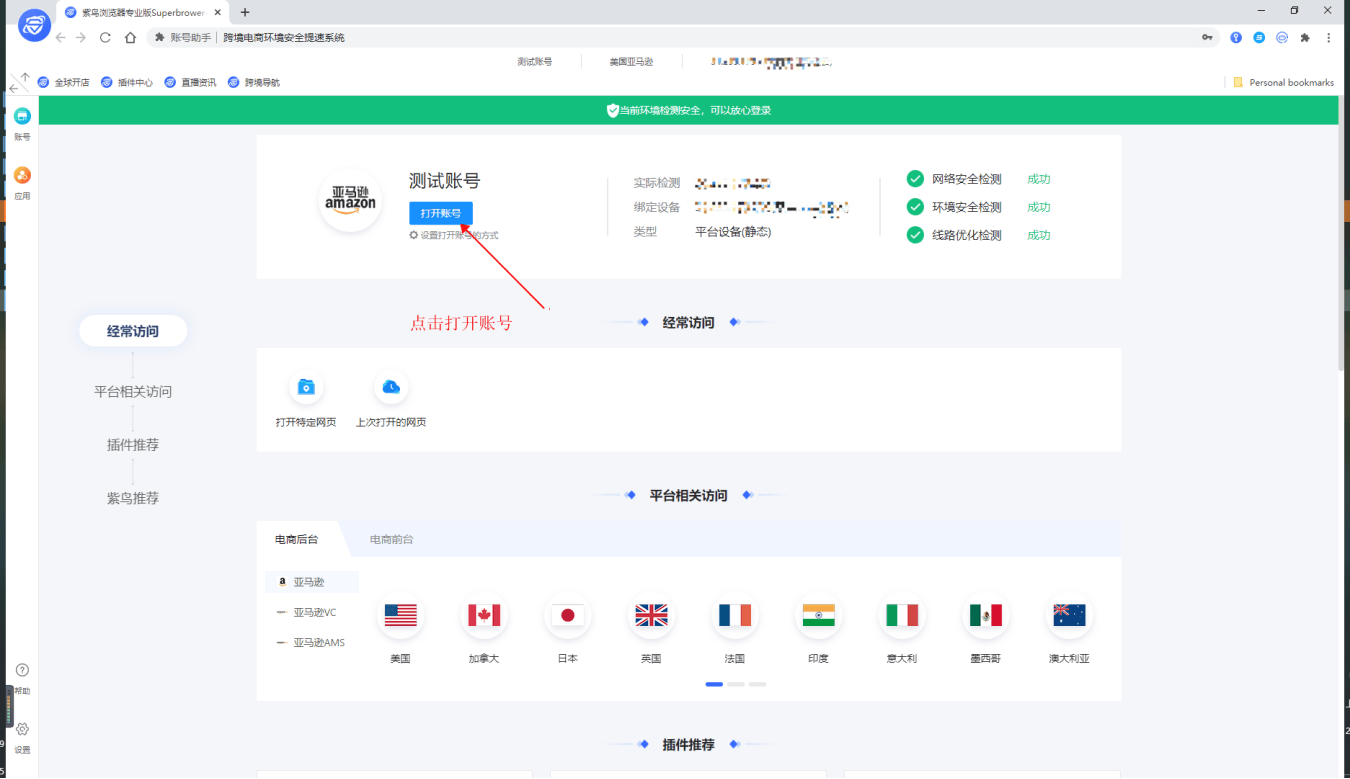Open the browser three-dot menu
Image resolution: width=1350 pixels, height=779 pixels.
[1328, 37]
